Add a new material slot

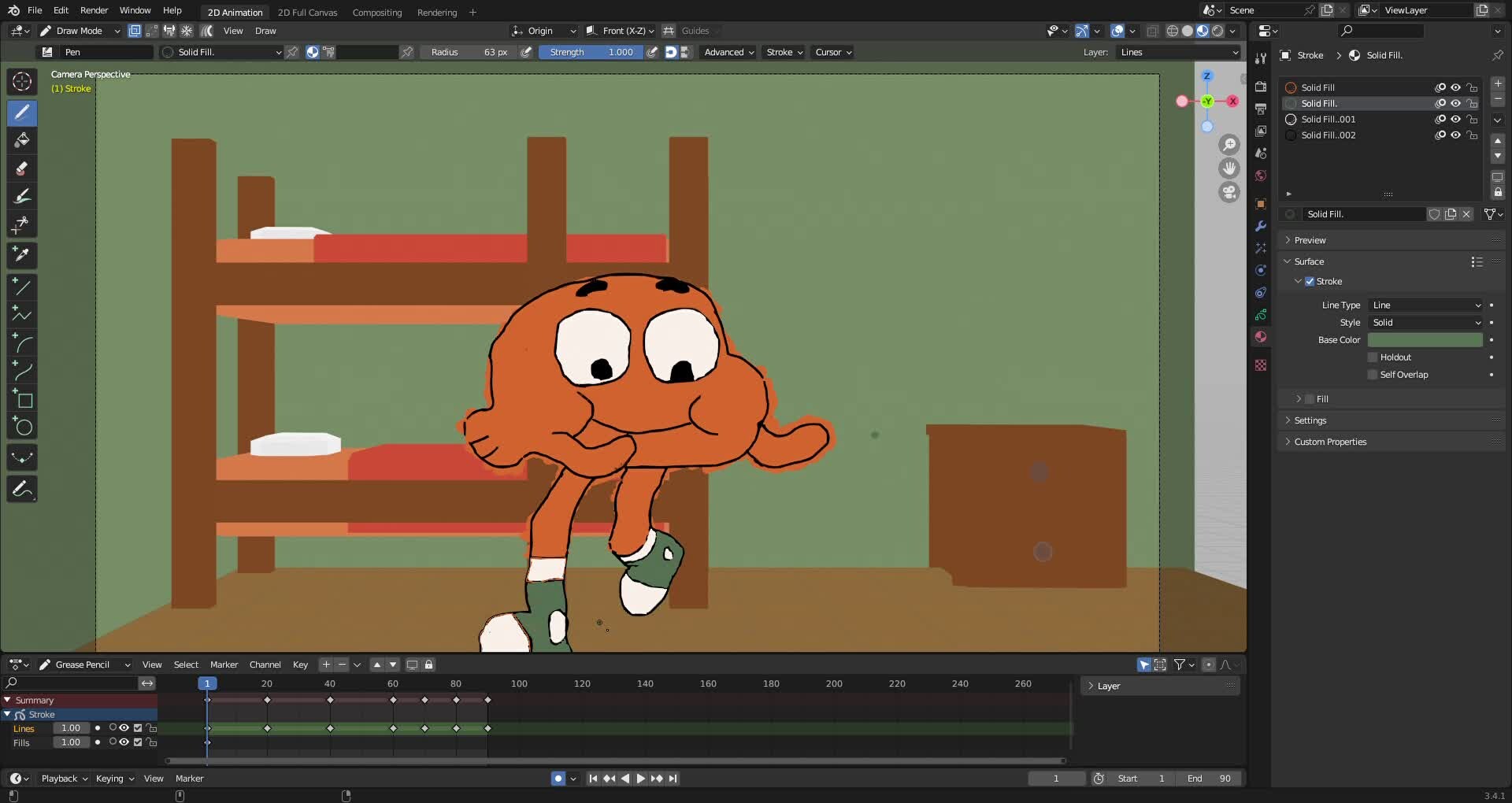click(1498, 83)
